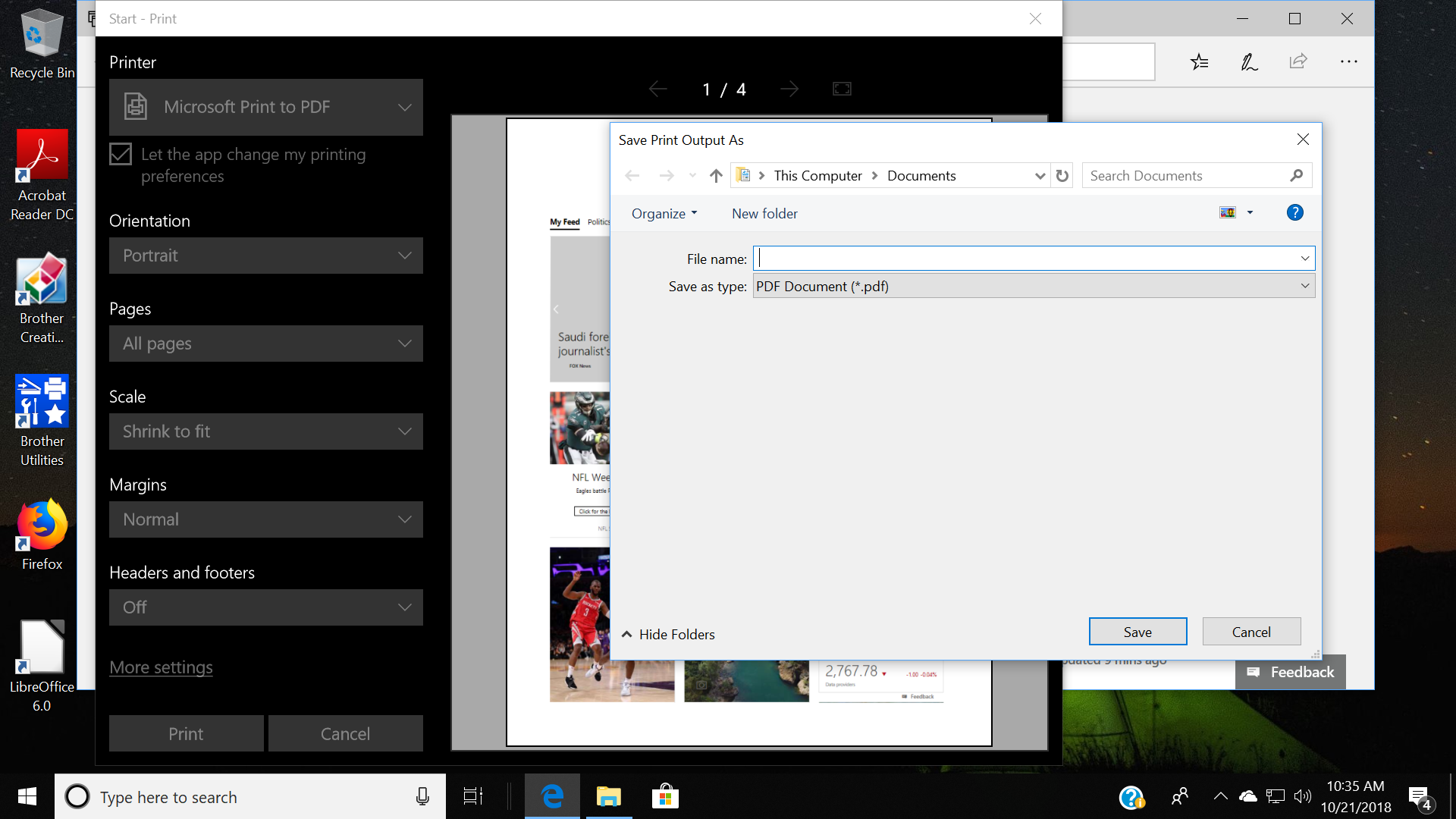This screenshot has height=819, width=1456.
Task: Open Scale dropdown showing Shrink to fit
Action: pyautogui.click(x=266, y=431)
